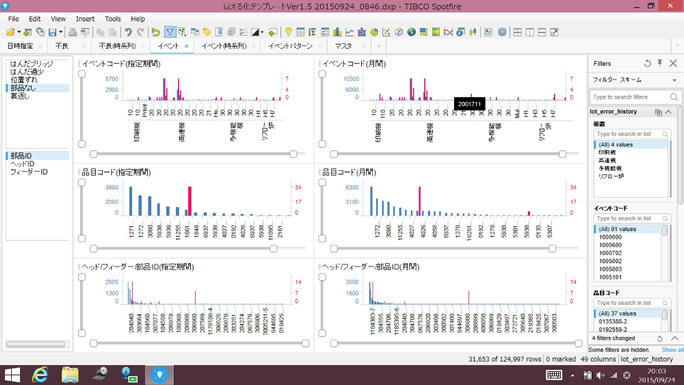Pin the Filters panel
The image size is (684, 385).
660,63
